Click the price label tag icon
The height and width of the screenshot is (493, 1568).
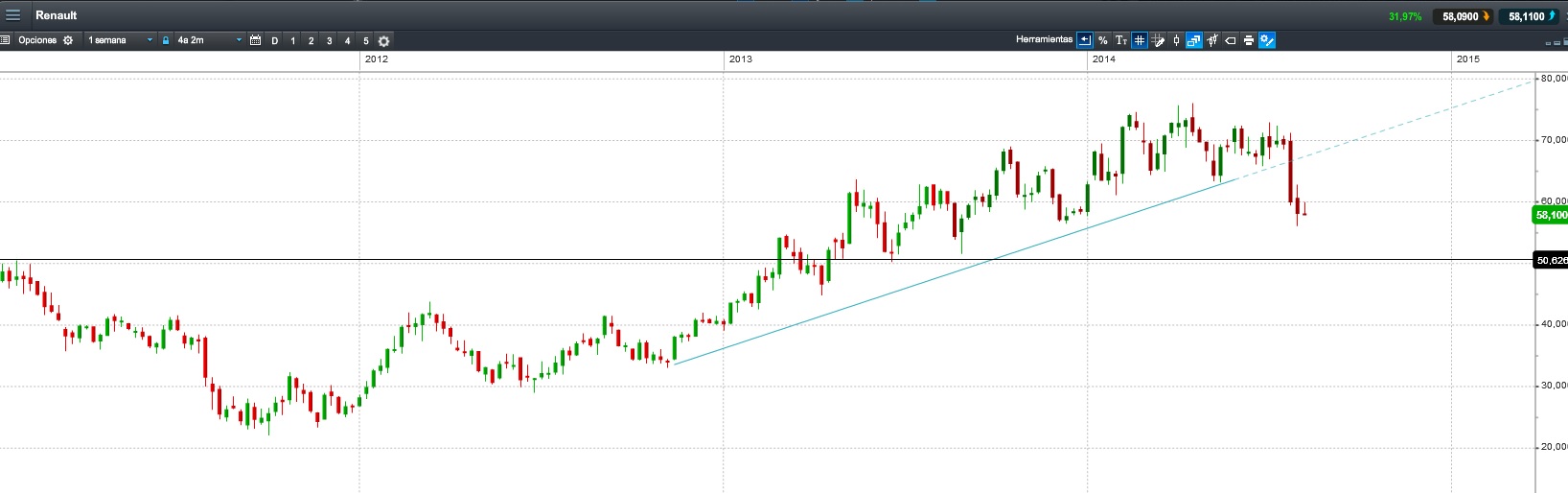[x=1231, y=40]
